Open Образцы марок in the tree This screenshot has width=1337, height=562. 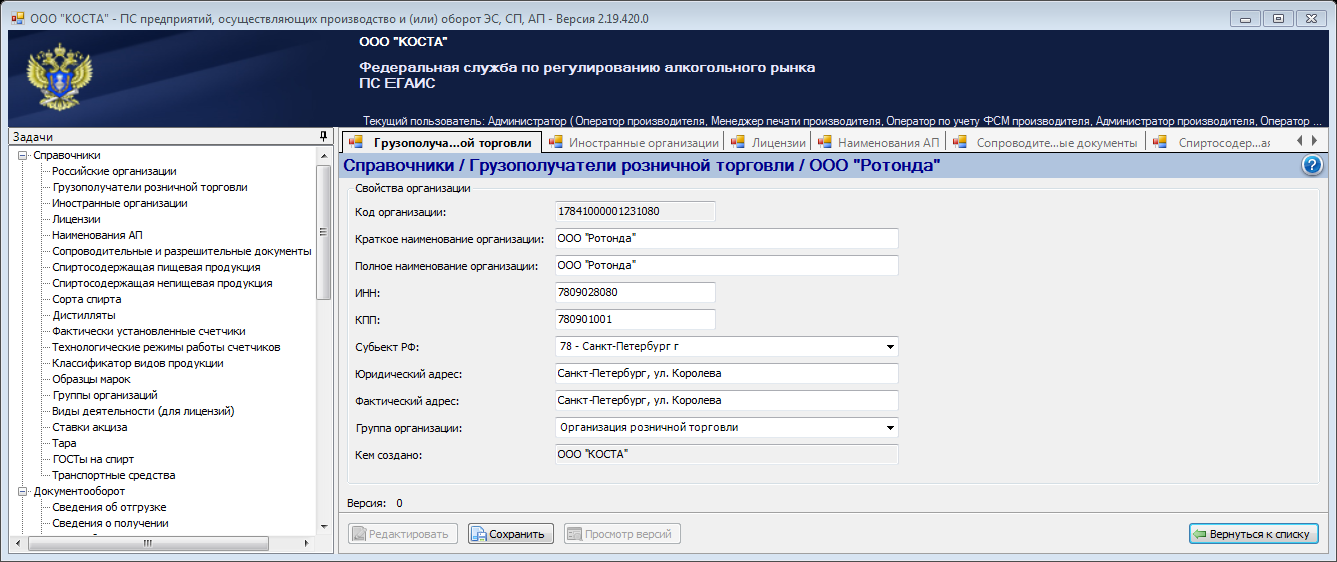point(92,379)
